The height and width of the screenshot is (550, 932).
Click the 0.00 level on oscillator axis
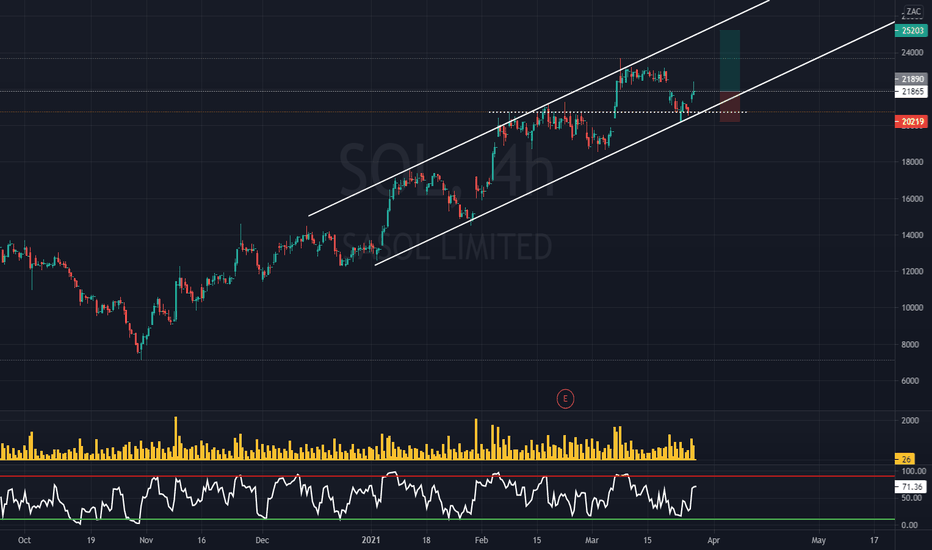pyautogui.click(x=909, y=525)
